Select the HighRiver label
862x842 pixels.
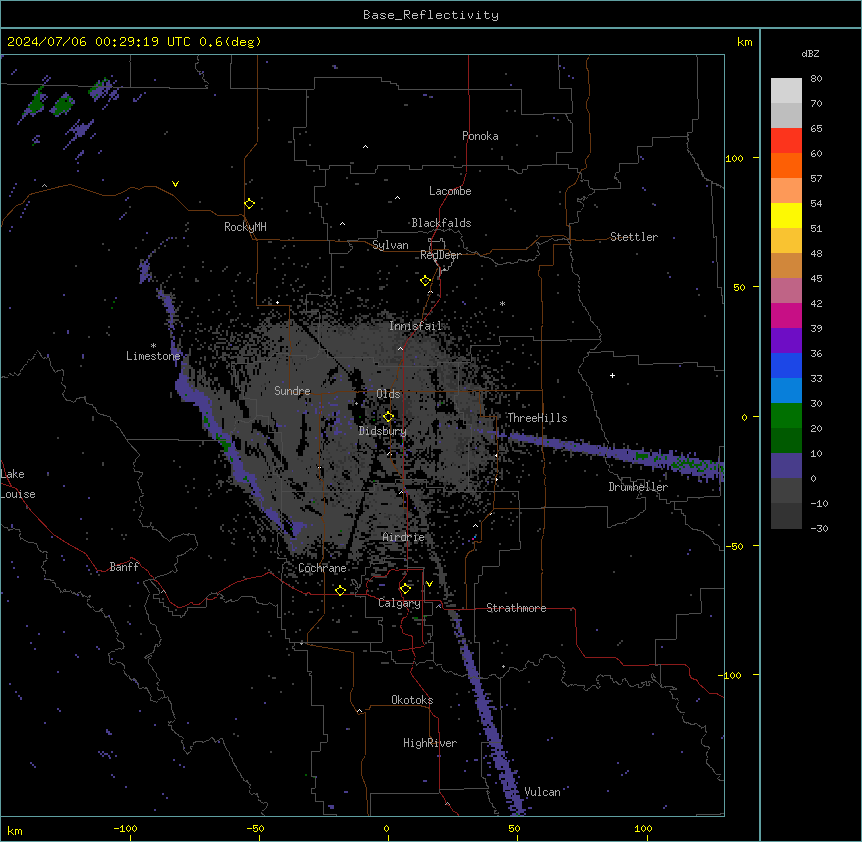[x=430, y=743]
